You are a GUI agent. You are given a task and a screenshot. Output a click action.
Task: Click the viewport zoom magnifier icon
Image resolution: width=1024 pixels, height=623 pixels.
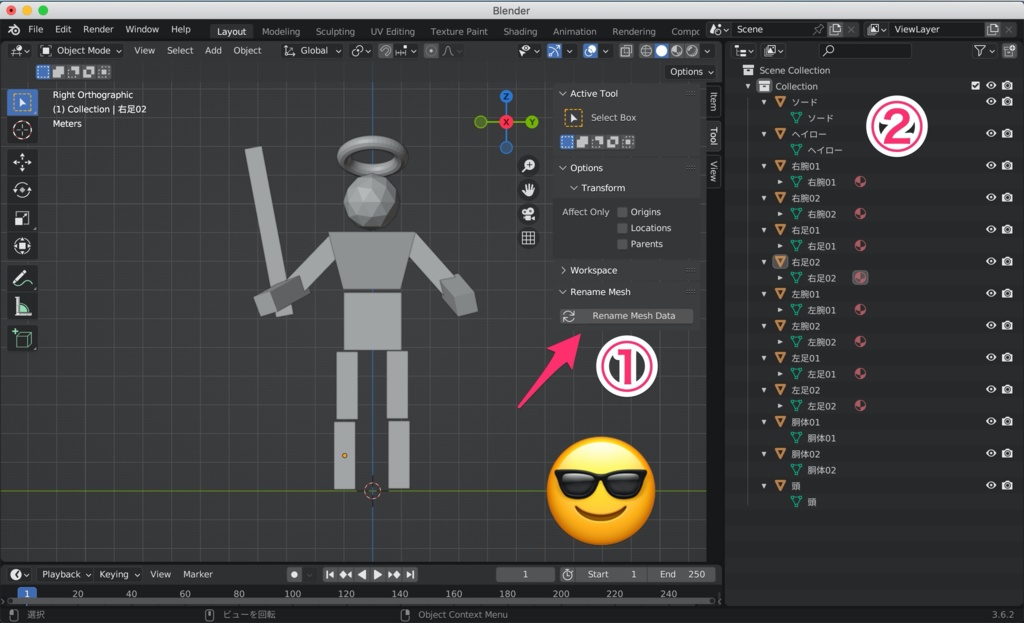tap(528, 166)
